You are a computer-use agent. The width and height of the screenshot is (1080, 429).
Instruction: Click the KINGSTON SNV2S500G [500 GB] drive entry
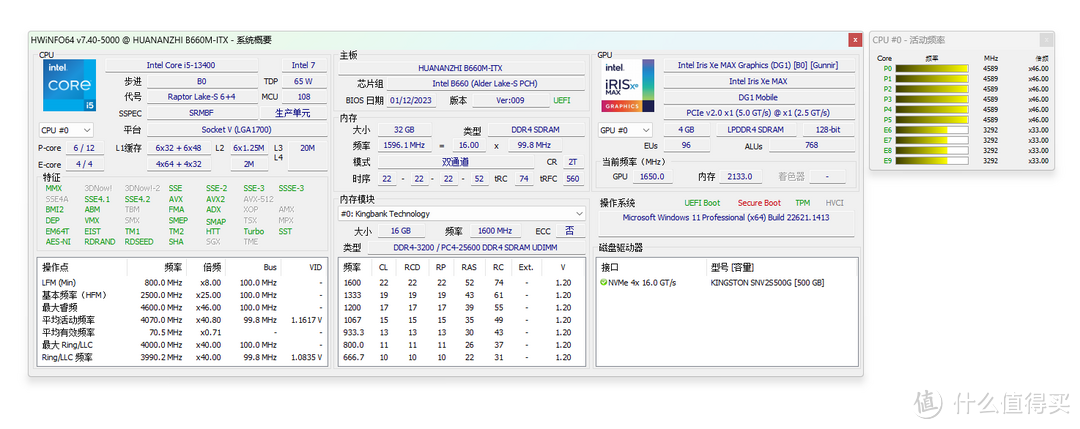(x=767, y=283)
